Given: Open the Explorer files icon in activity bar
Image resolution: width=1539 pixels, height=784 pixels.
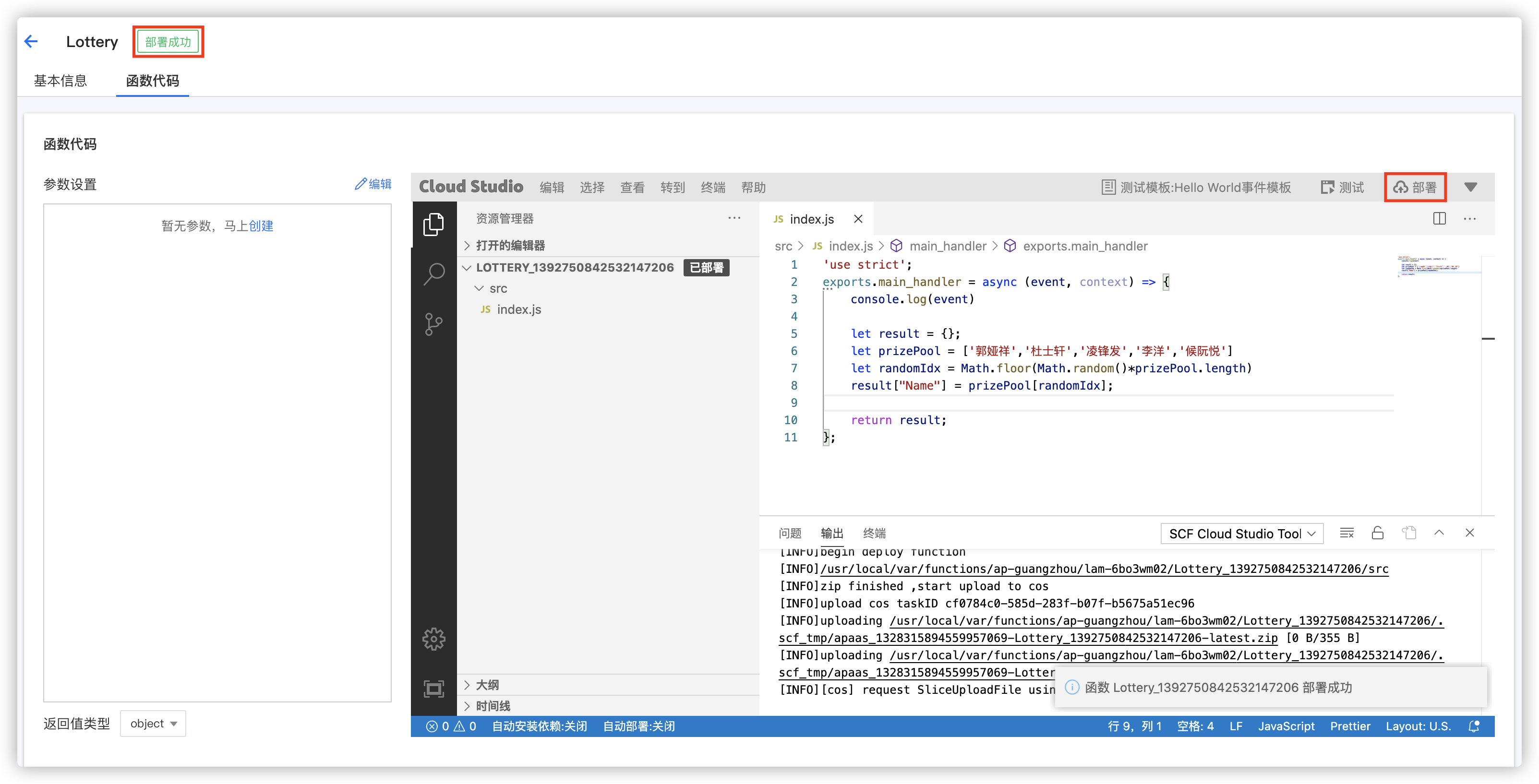Looking at the screenshot, I should [x=434, y=225].
